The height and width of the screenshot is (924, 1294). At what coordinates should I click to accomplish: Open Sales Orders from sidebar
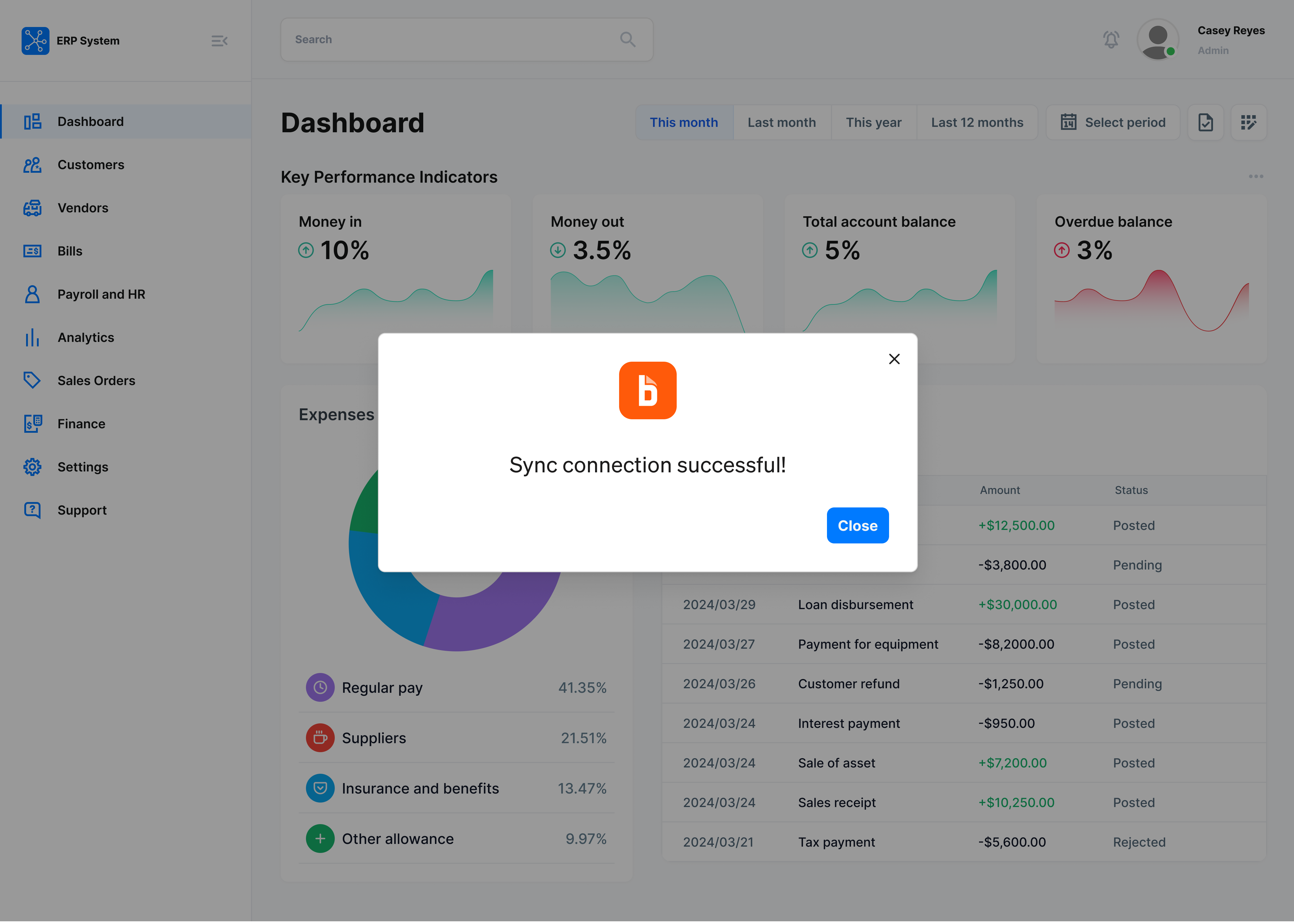[96, 380]
